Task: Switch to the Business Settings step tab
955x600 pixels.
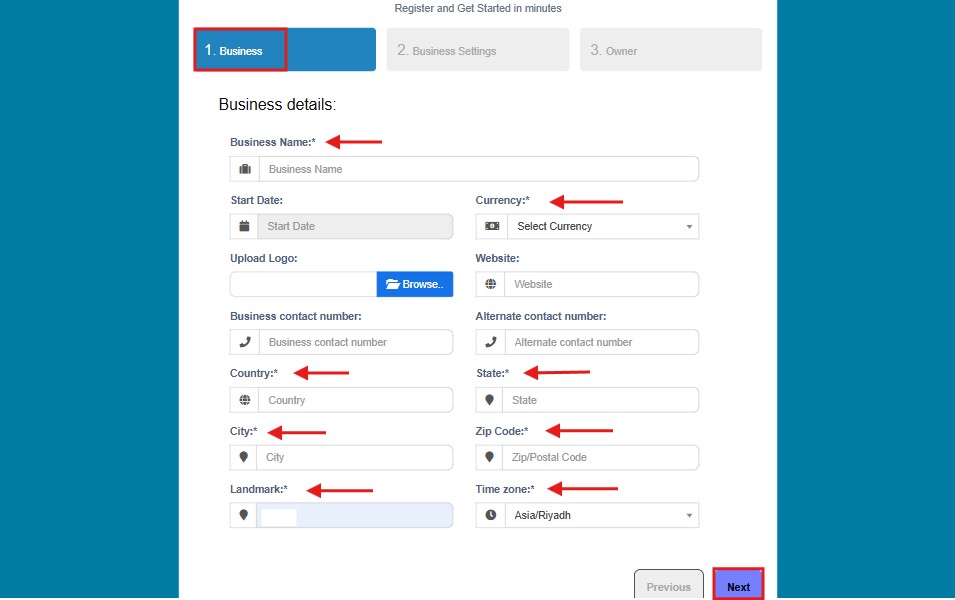Action: pyautogui.click(x=478, y=49)
